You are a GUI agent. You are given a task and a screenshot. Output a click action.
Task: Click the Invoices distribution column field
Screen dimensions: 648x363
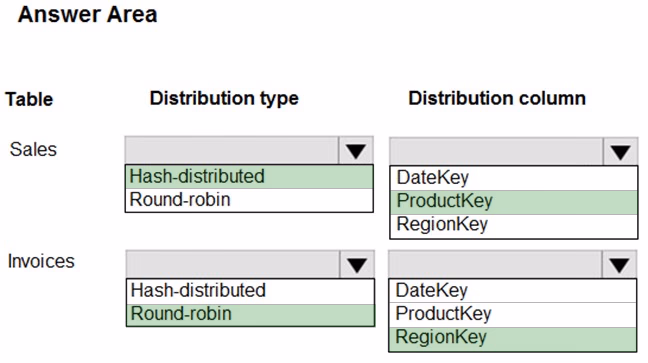point(495,264)
